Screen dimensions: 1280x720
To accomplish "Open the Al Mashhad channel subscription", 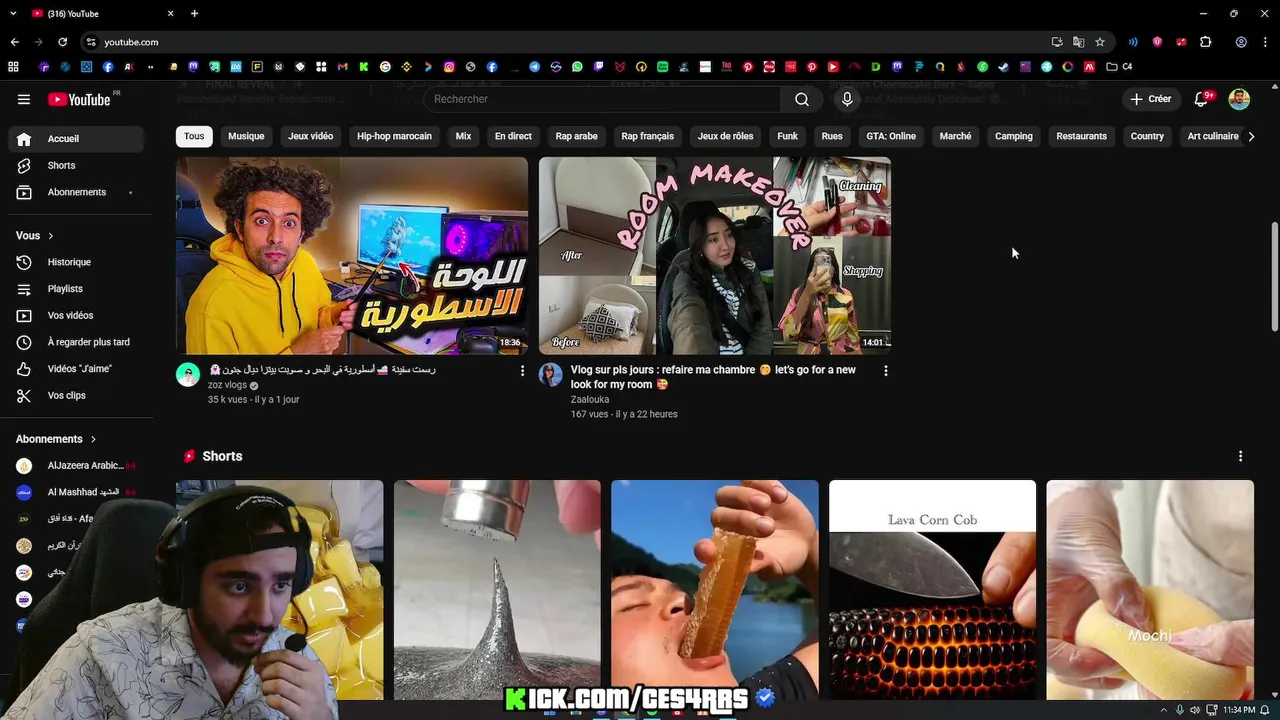I will (76, 492).
